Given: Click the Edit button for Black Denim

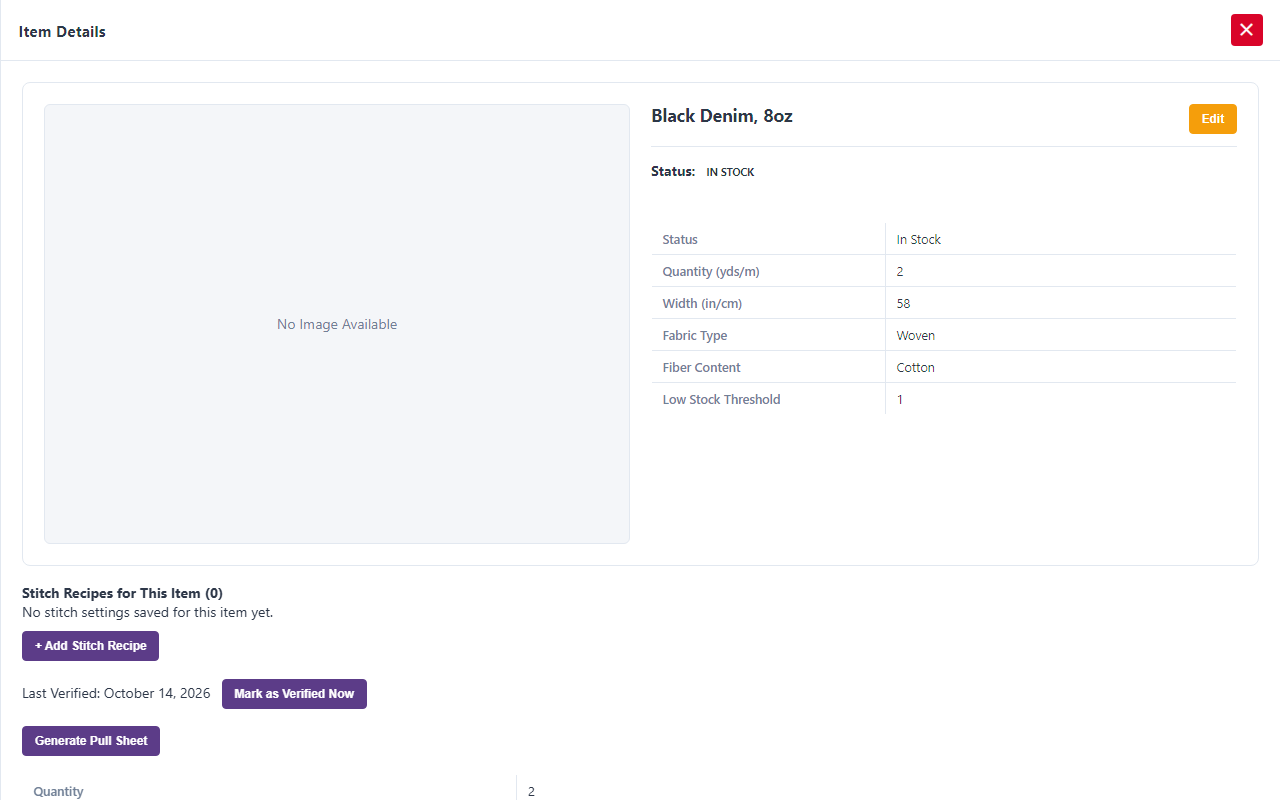Looking at the screenshot, I should (x=1212, y=119).
